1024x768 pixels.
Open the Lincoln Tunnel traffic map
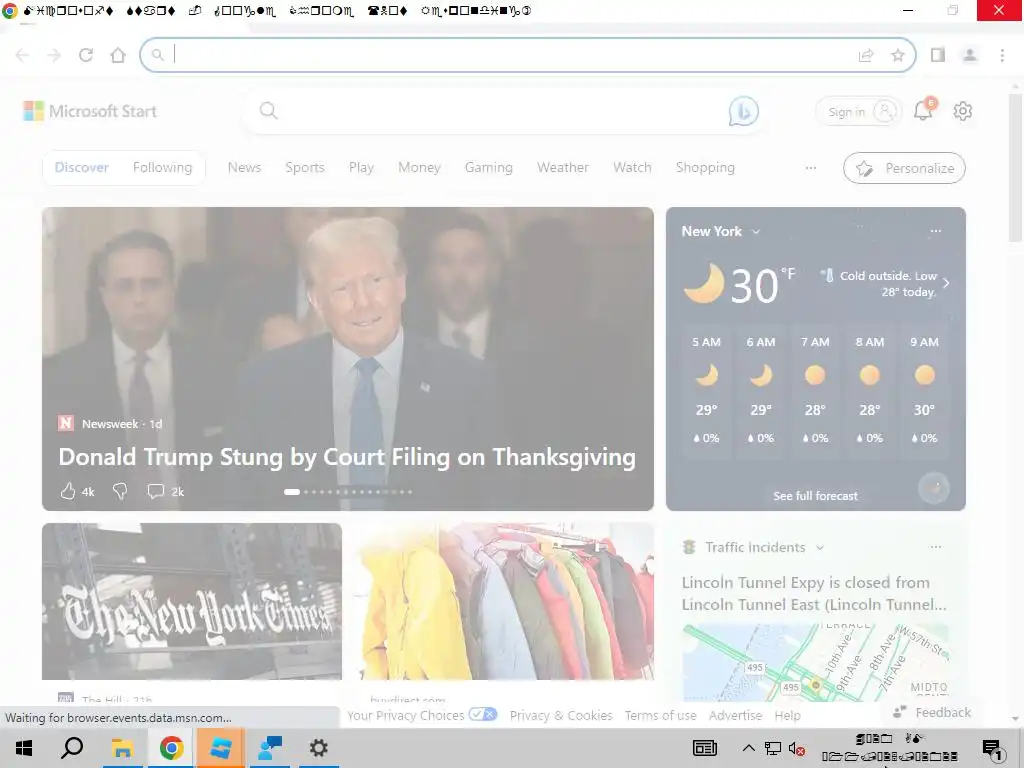pyautogui.click(x=816, y=662)
